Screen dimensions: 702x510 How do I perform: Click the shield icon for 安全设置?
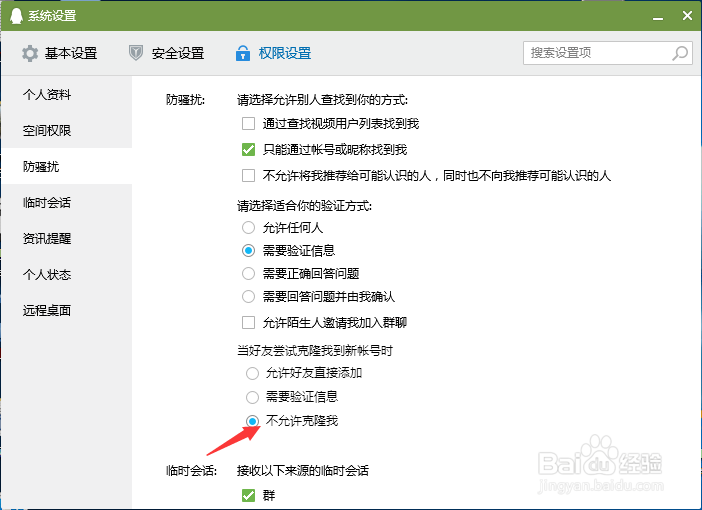[136, 53]
